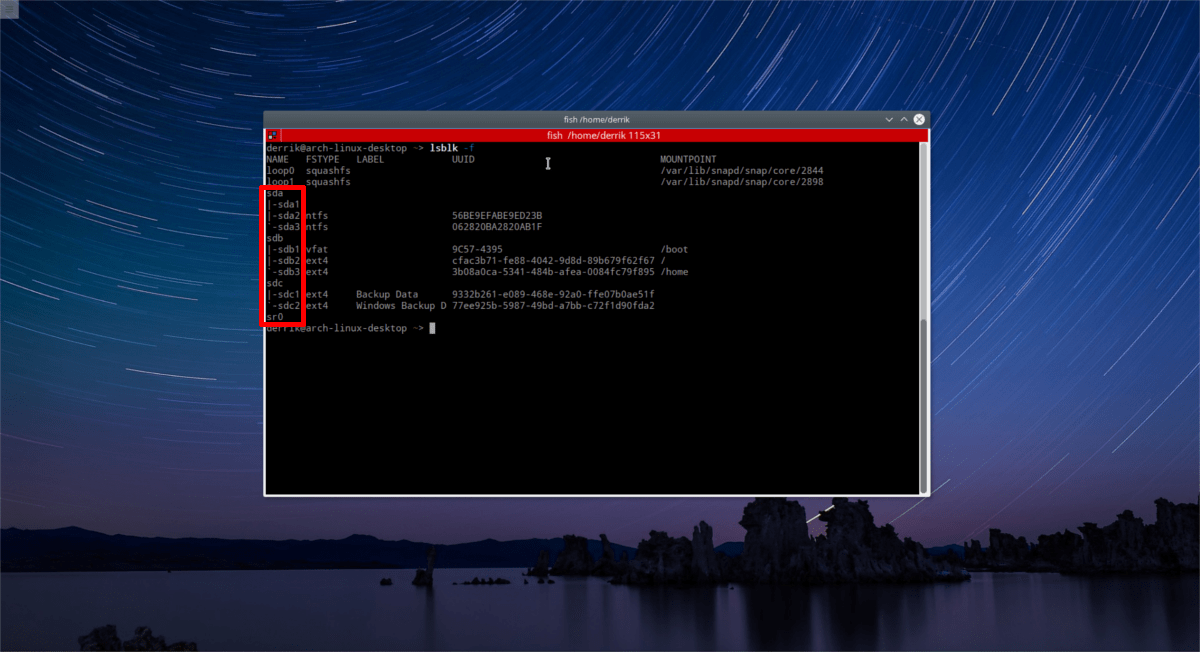Click the sdc2 partition entry
Image resolution: width=1200 pixels, height=652 pixels.
point(286,305)
